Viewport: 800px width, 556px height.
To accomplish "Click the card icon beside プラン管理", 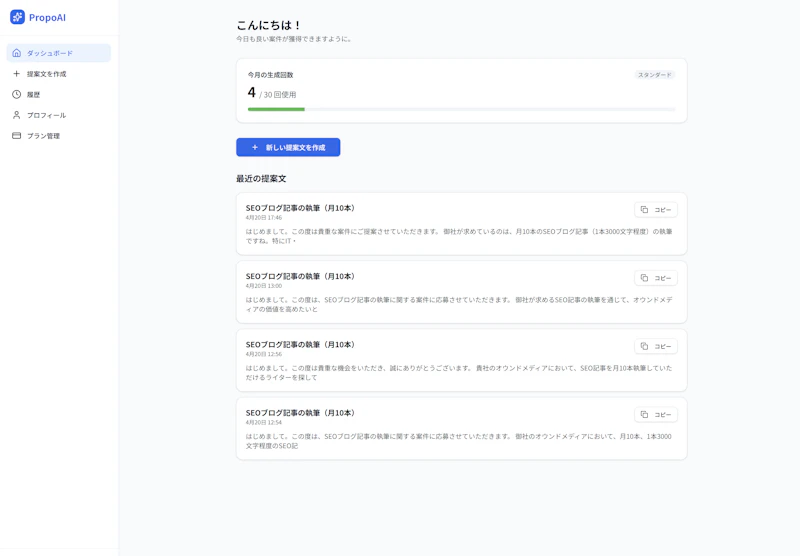I will point(16,136).
